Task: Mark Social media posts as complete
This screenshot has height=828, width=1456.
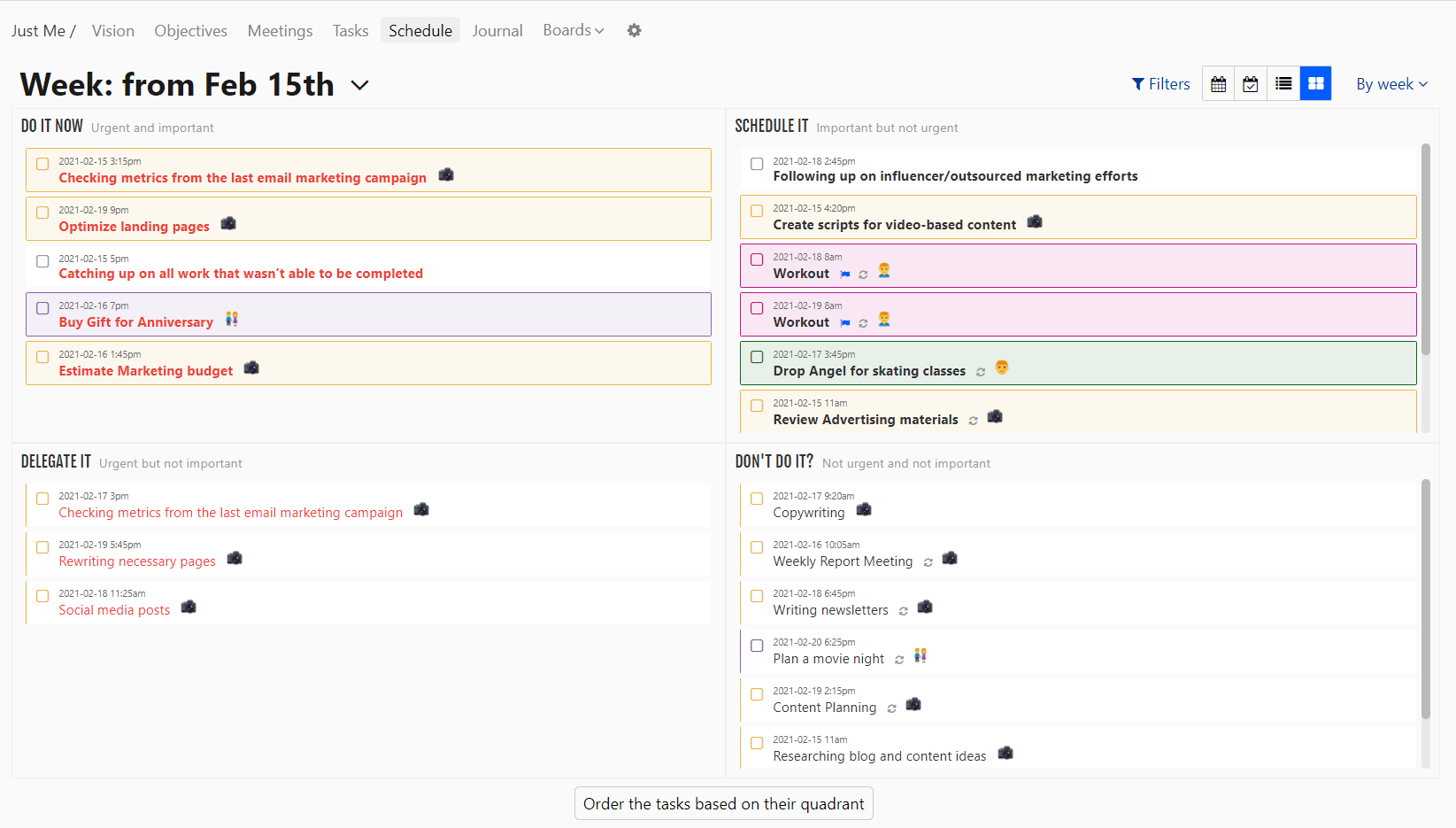Action: [42, 596]
